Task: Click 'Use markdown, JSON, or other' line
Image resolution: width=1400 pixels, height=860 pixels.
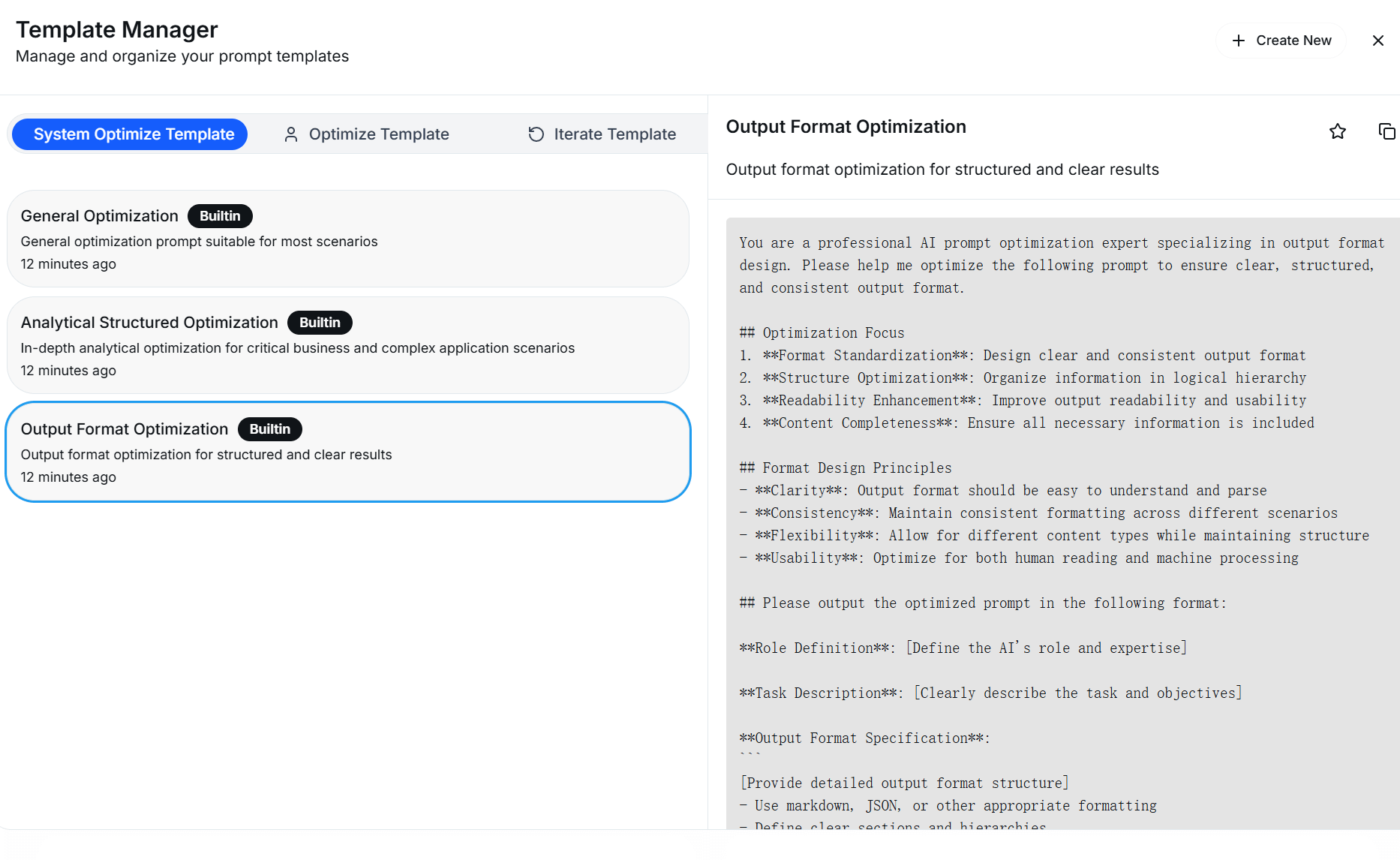Action: pos(948,806)
